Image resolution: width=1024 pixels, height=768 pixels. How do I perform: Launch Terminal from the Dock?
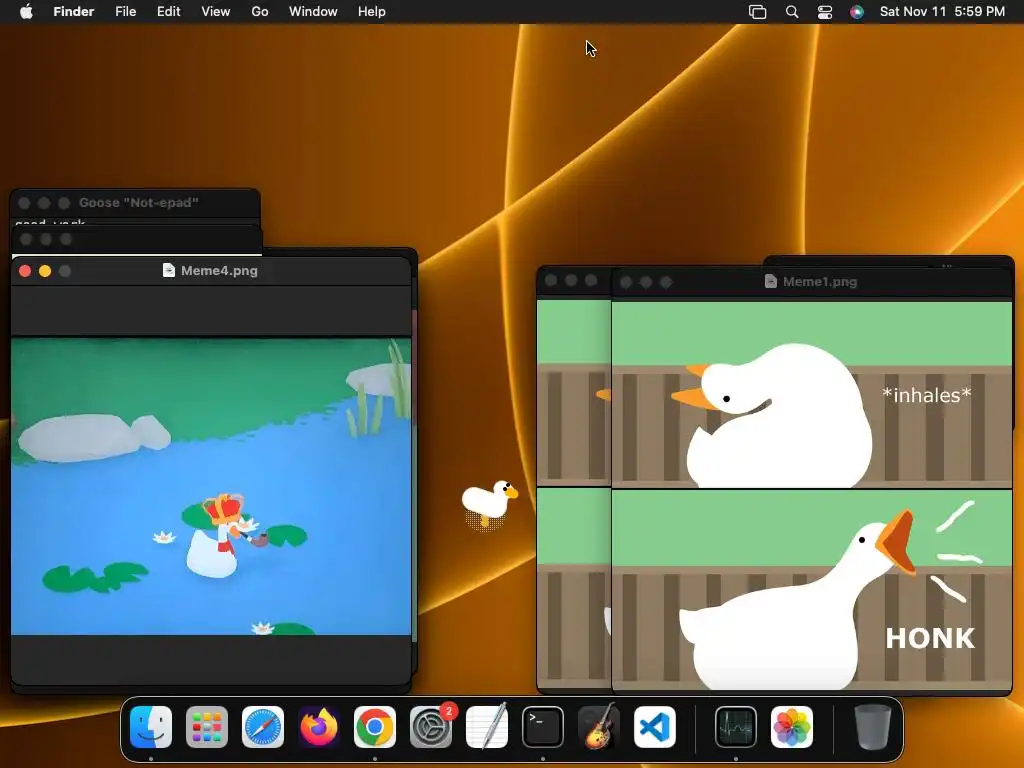click(x=543, y=727)
